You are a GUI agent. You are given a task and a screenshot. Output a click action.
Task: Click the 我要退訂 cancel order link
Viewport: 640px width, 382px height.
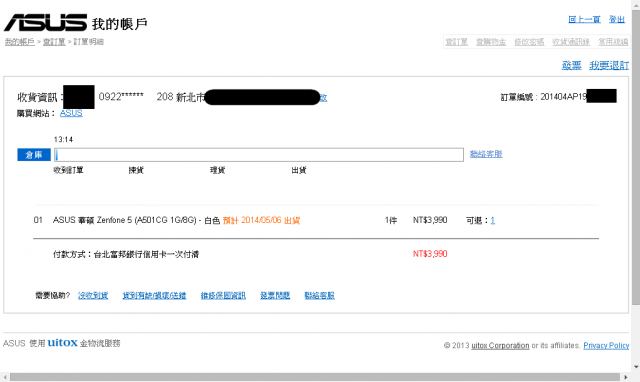(609, 65)
